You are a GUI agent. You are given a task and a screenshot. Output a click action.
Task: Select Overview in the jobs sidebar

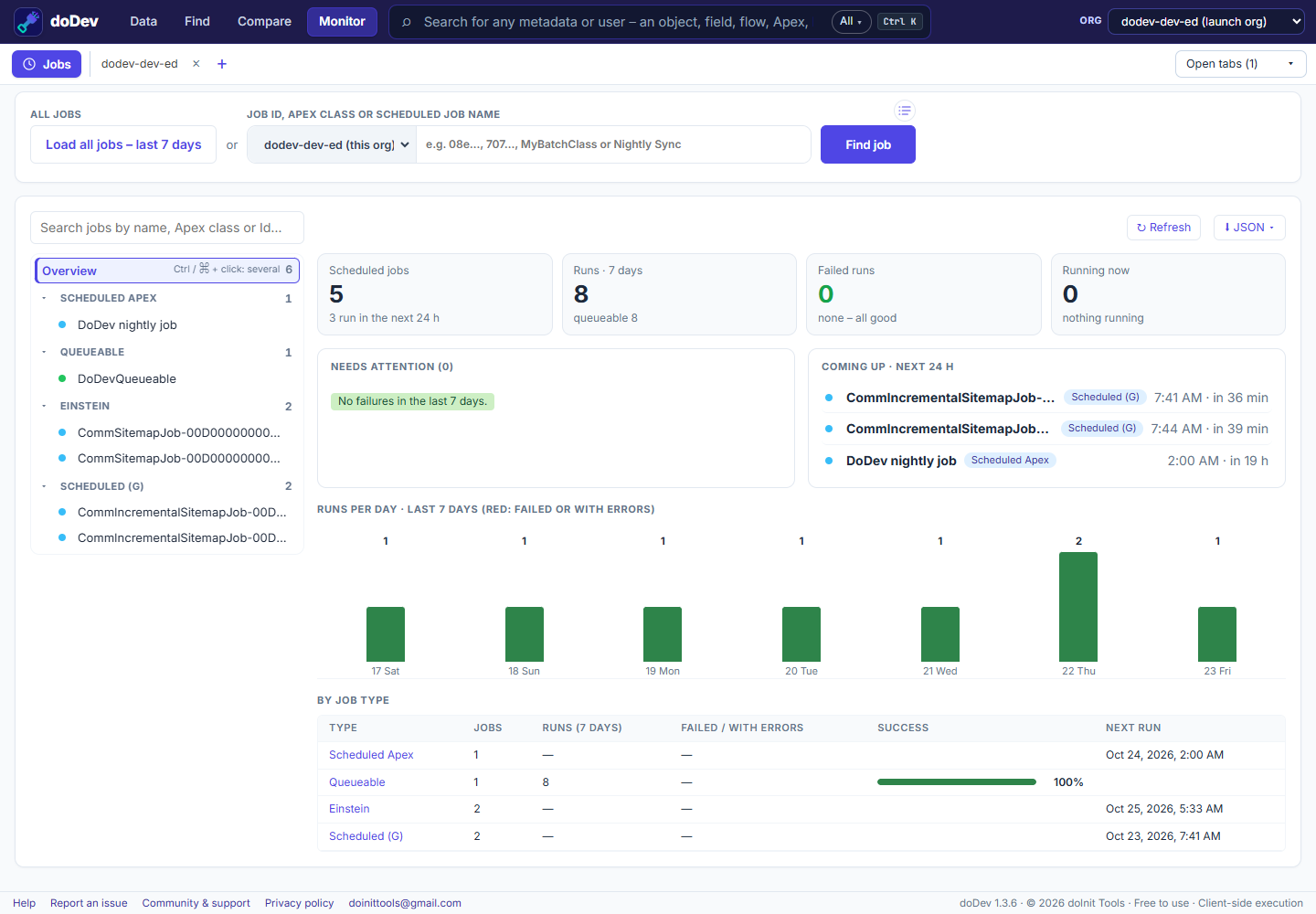pyautogui.click(x=167, y=270)
